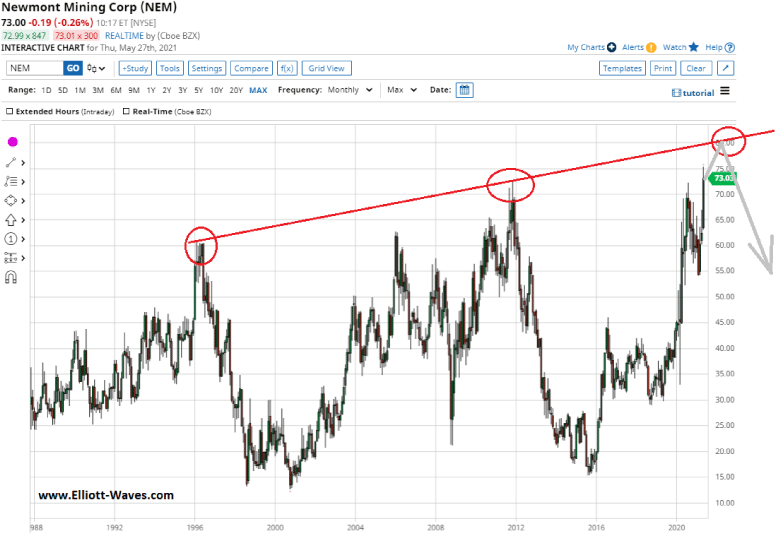This screenshot has height=533, width=777.
Task: Select the line drawing tool
Action: point(12,162)
